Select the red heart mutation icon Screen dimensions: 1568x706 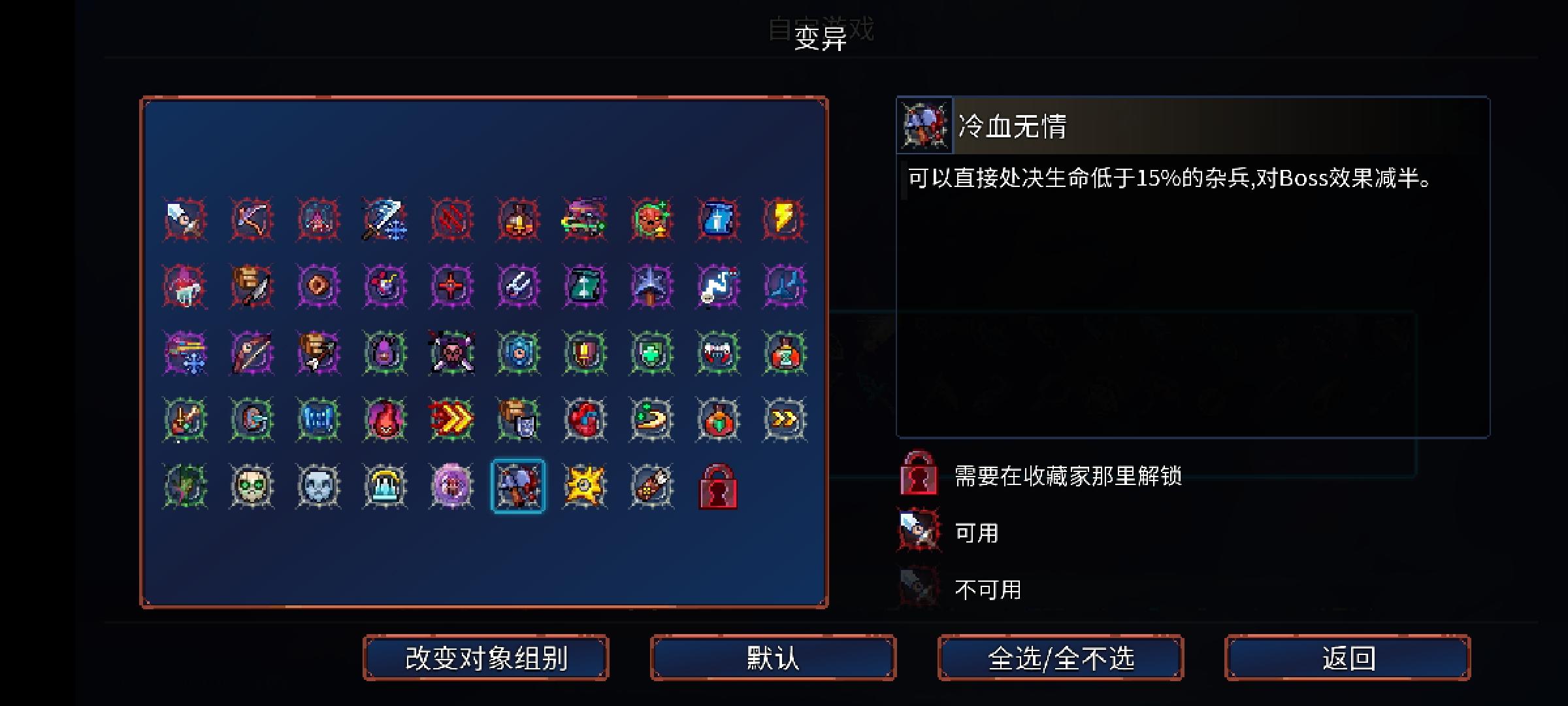pos(585,419)
